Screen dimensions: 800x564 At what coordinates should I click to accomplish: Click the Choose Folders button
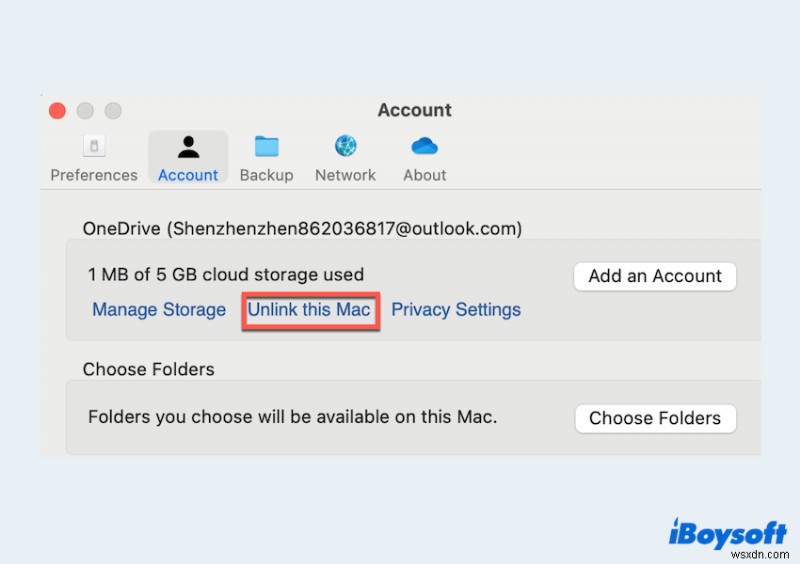click(x=655, y=418)
